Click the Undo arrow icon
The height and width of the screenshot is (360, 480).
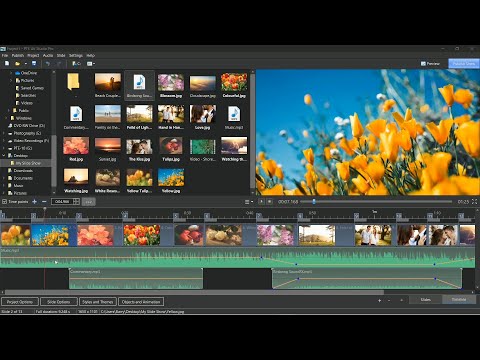tap(48, 63)
